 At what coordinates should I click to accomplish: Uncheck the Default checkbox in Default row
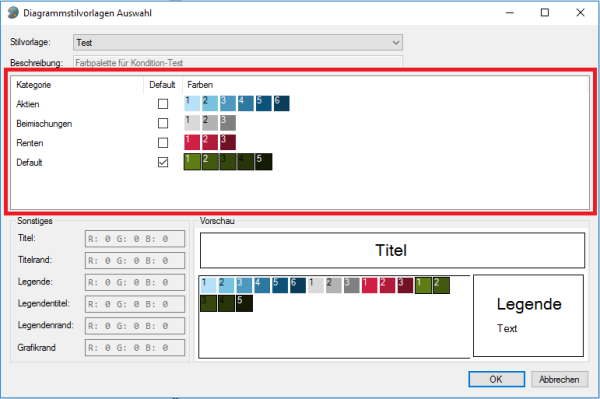pos(163,162)
